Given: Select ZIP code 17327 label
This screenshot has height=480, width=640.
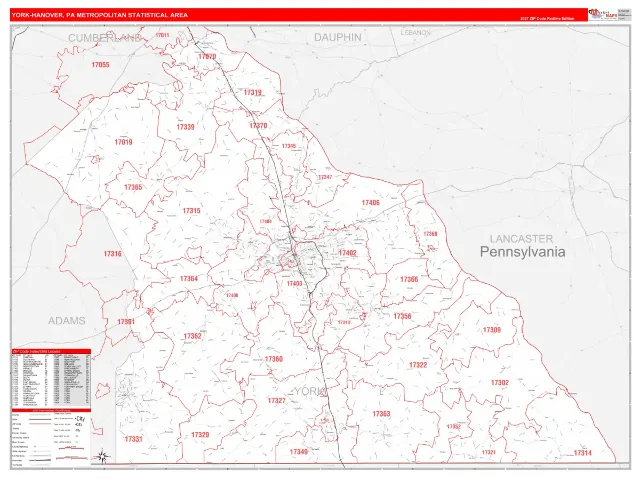Looking at the screenshot, I should click(277, 401).
